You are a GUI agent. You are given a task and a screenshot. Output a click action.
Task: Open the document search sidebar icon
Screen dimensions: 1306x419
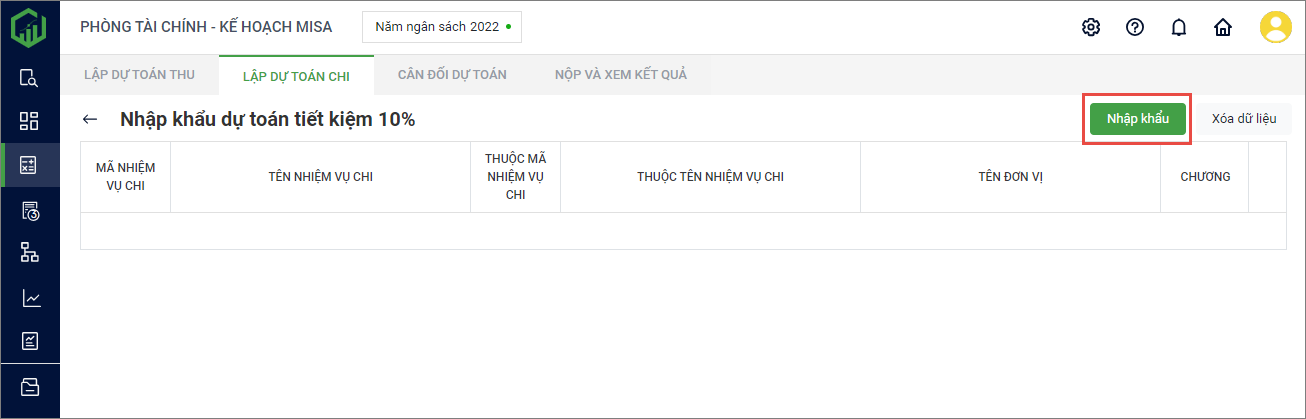point(29,79)
